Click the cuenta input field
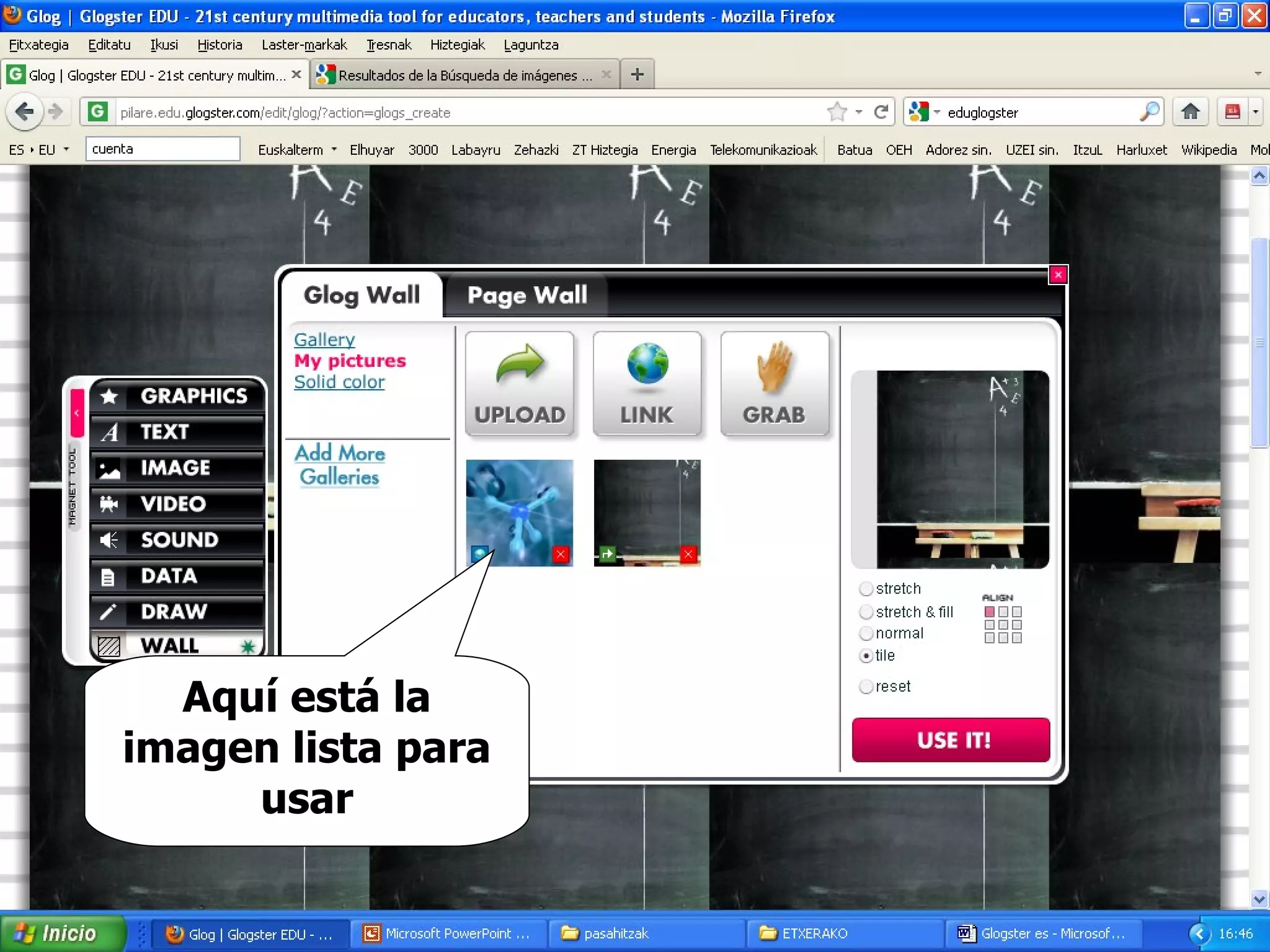 [x=162, y=149]
